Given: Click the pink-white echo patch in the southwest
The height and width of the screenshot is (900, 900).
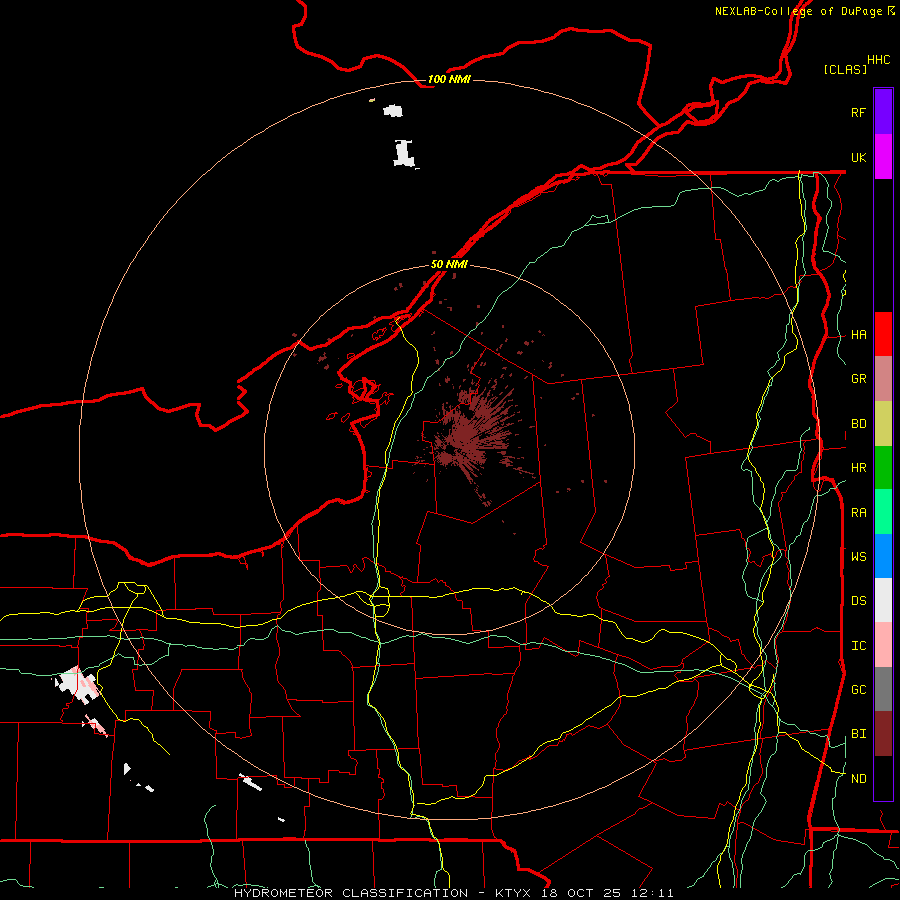Looking at the screenshot, I should 77,684.
